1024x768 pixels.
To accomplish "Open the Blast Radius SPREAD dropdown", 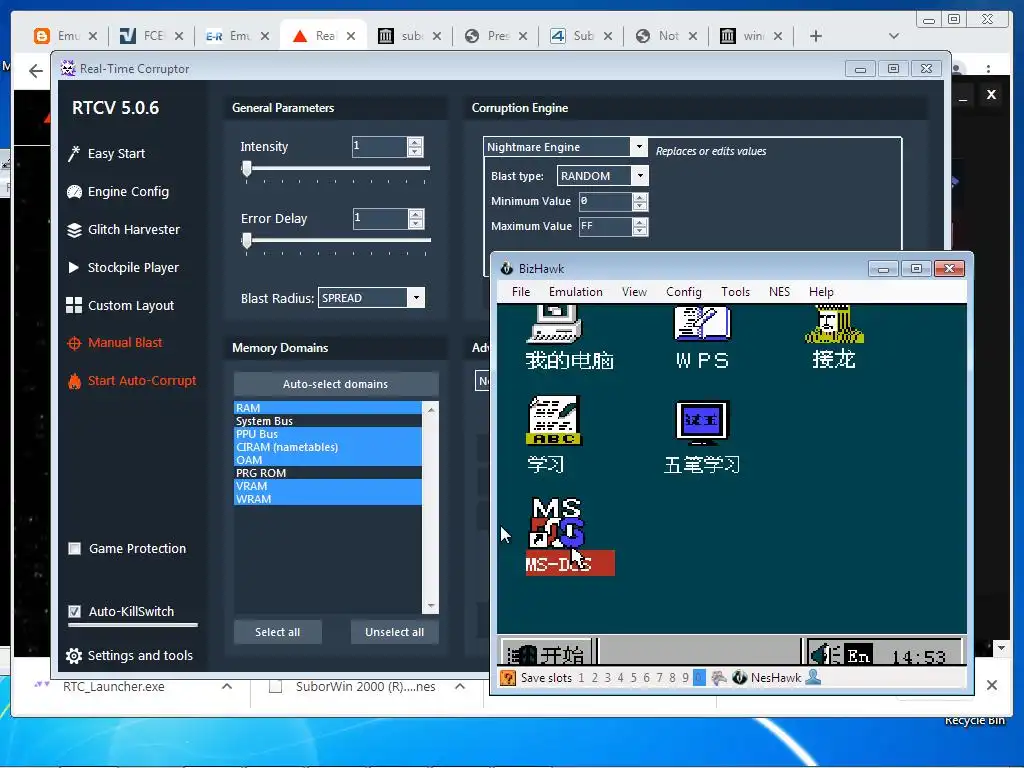I will tap(416, 298).
